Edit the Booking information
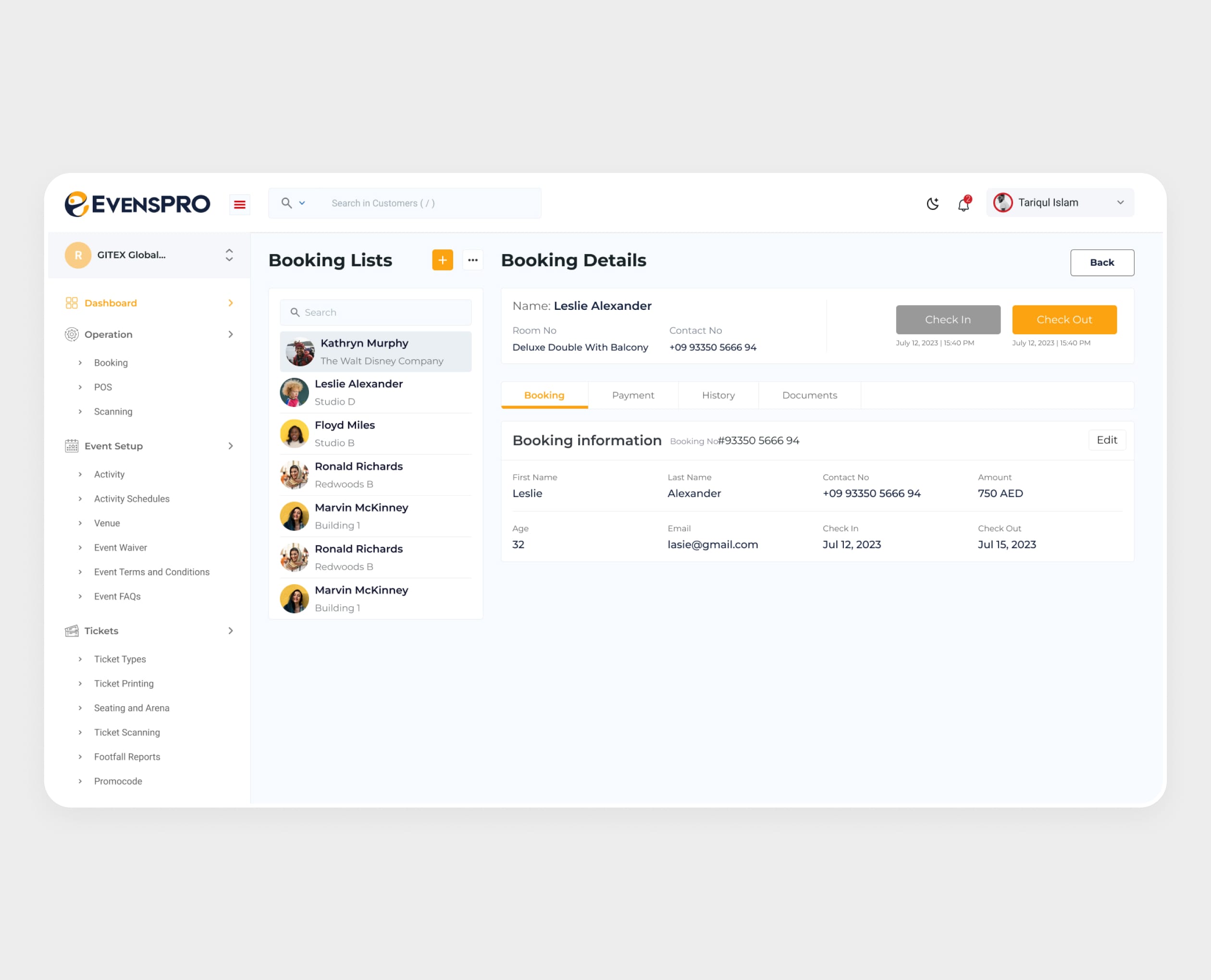The height and width of the screenshot is (980, 1211). pyautogui.click(x=1107, y=440)
